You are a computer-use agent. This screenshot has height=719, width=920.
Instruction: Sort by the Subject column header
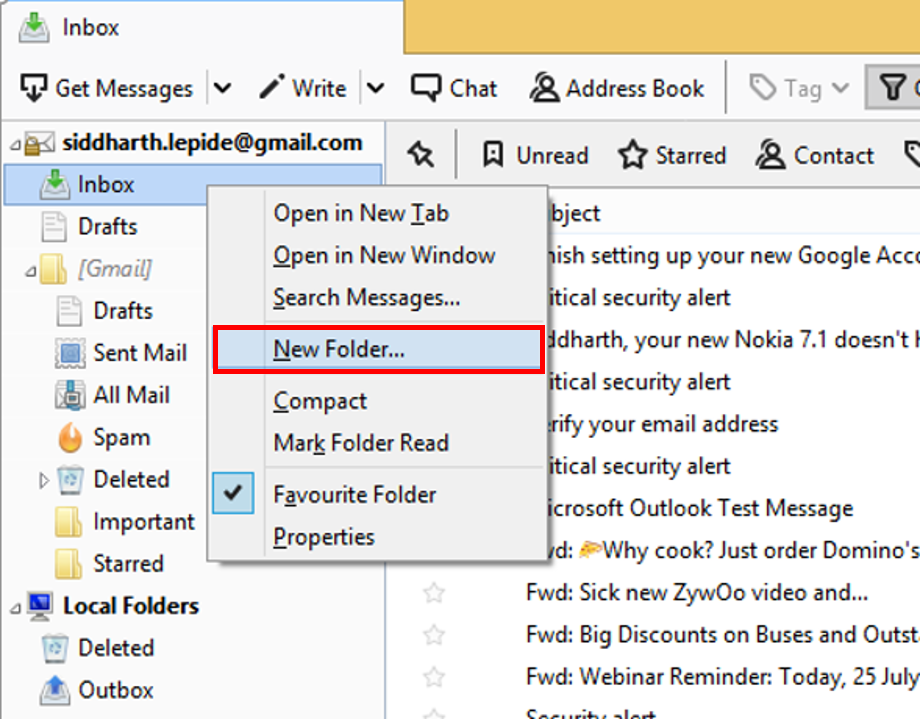click(575, 213)
